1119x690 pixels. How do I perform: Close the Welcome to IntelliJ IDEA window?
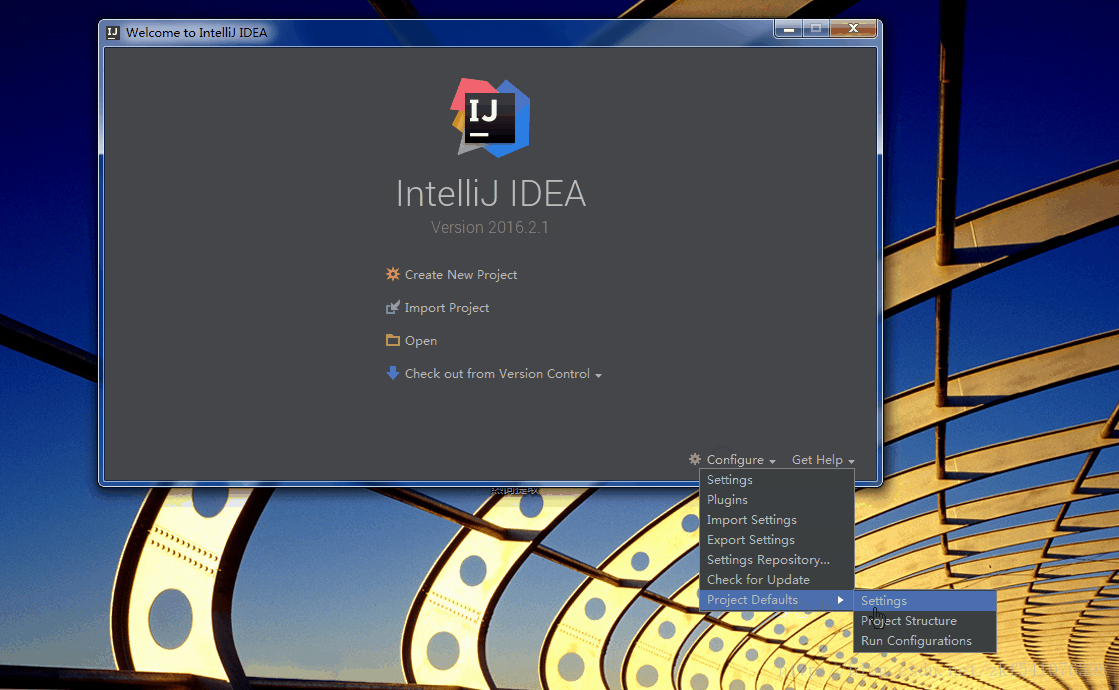(853, 29)
